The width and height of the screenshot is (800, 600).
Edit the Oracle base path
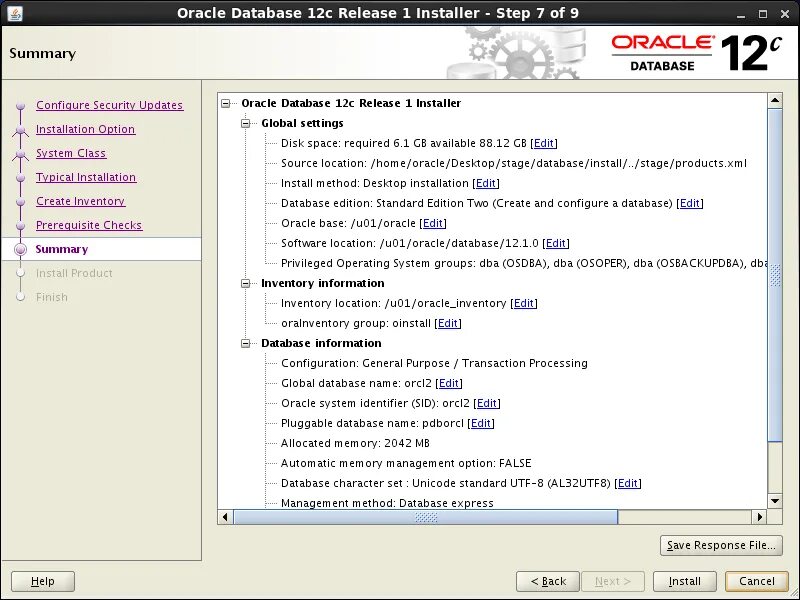click(433, 223)
